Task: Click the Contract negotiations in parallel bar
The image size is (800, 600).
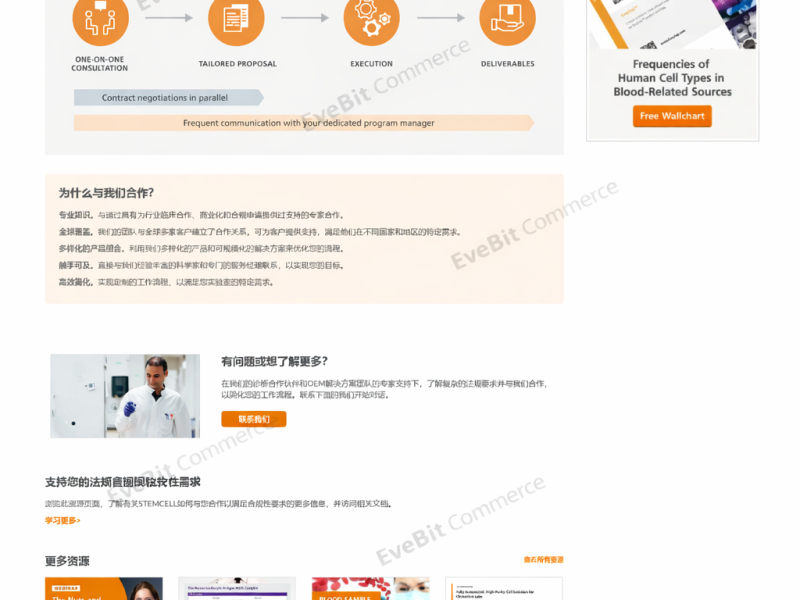Action: click(x=165, y=98)
